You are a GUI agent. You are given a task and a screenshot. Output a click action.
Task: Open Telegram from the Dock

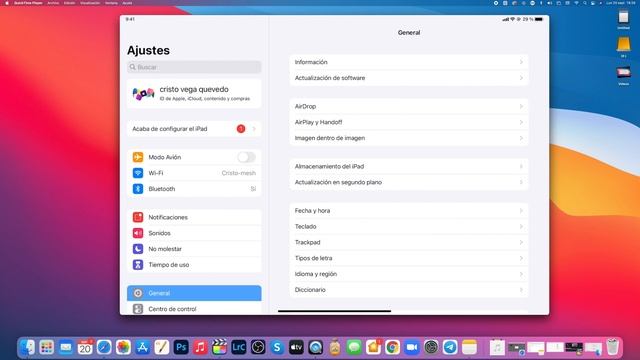click(450, 347)
